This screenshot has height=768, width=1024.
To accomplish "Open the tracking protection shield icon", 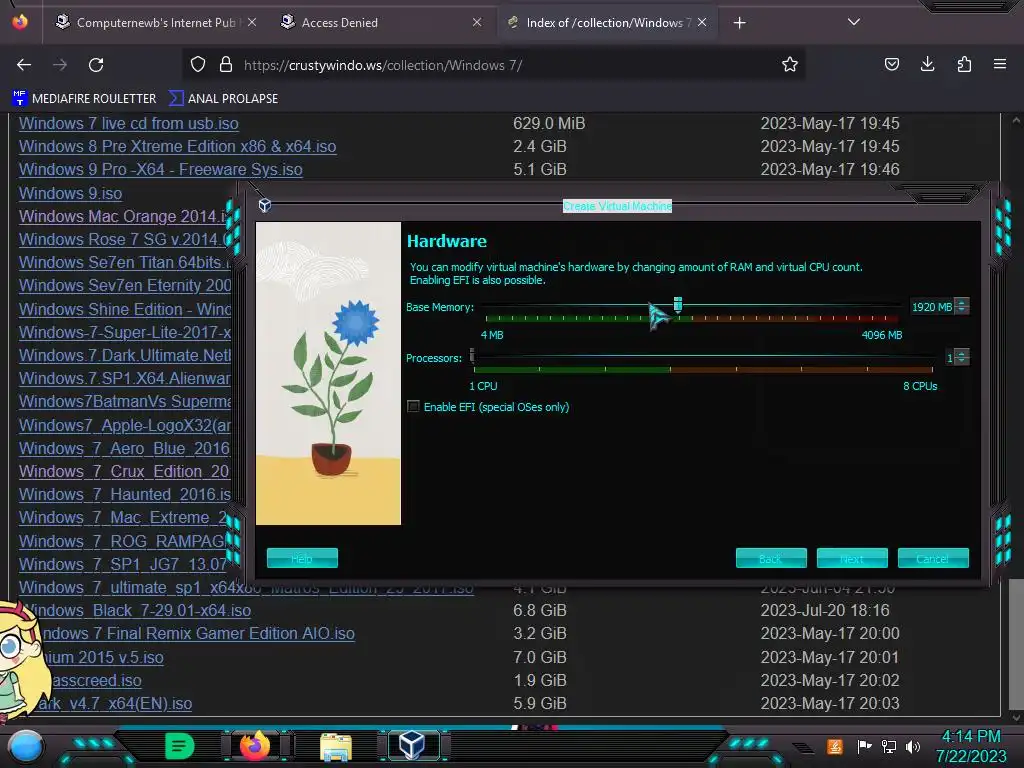I will tap(198, 65).
